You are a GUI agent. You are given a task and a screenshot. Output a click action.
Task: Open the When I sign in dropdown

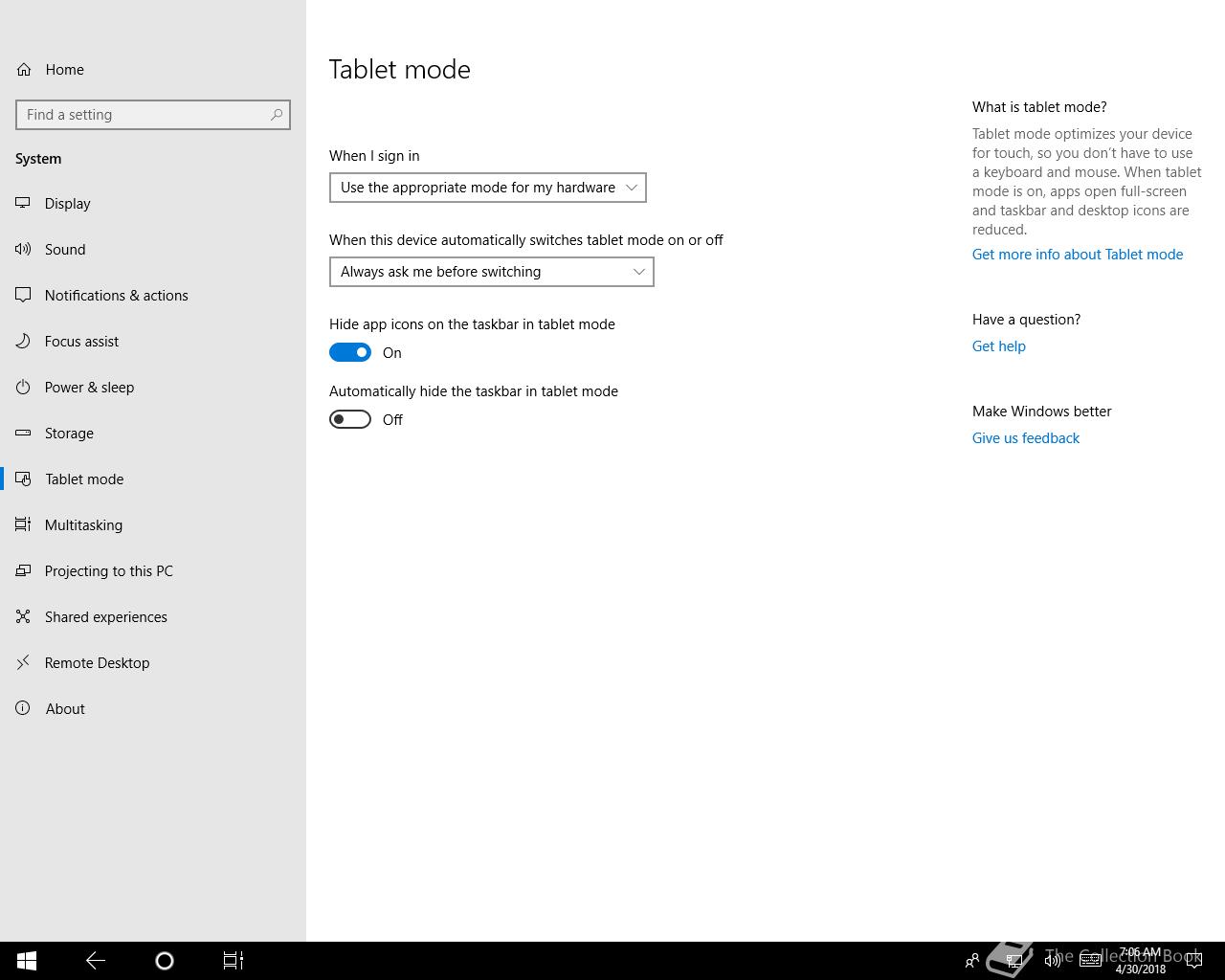click(488, 188)
